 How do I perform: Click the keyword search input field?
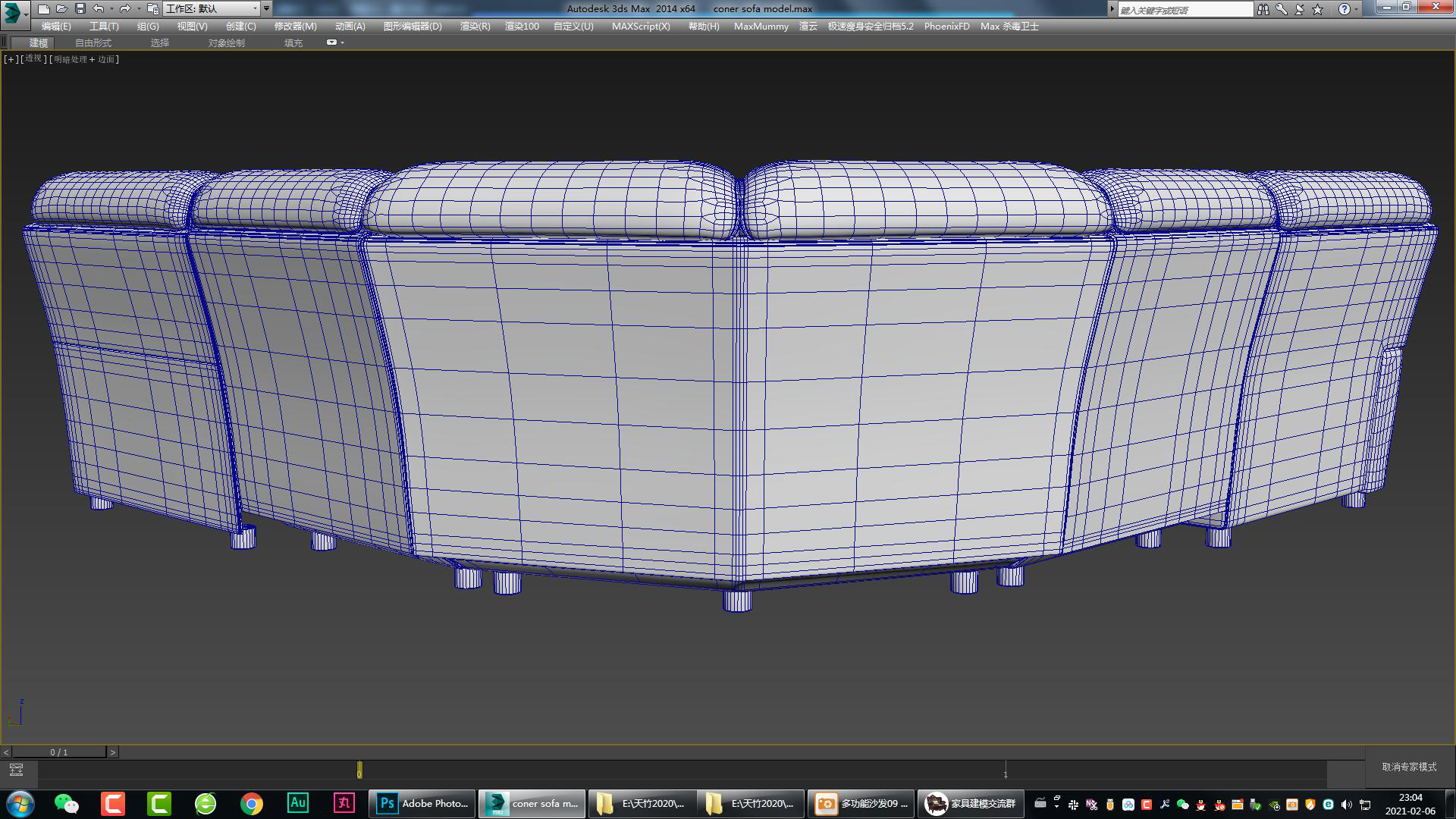point(1185,10)
